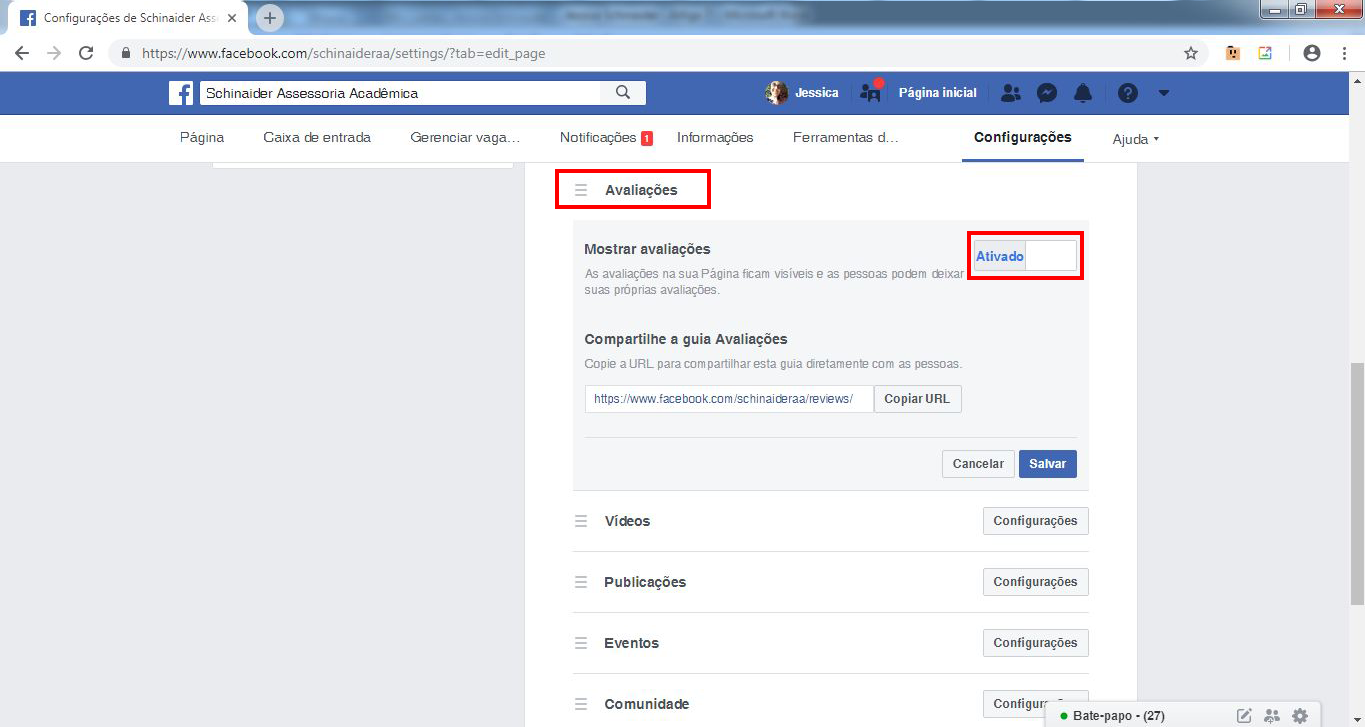Click the reviews URL text field
Image resolution: width=1365 pixels, height=727 pixels.
[x=729, y=399]
